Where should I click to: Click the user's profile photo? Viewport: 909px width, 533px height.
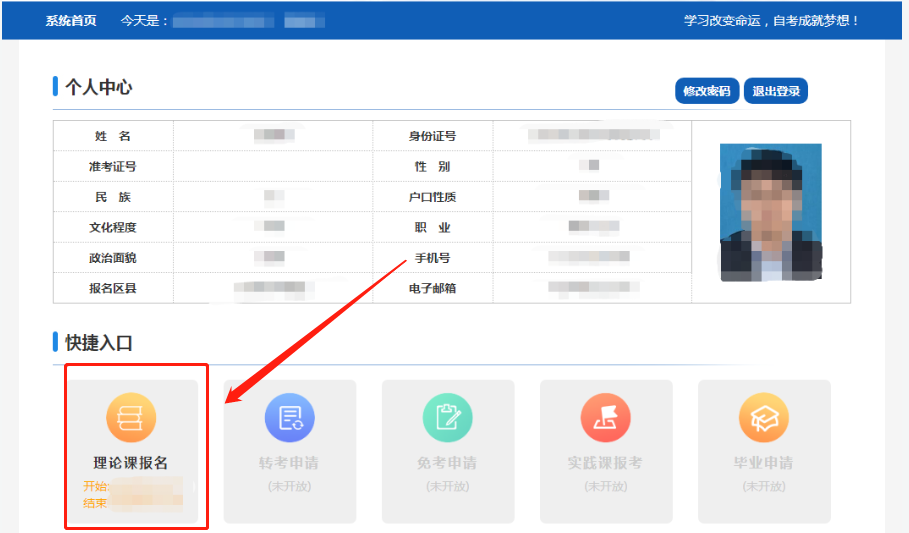770,212
